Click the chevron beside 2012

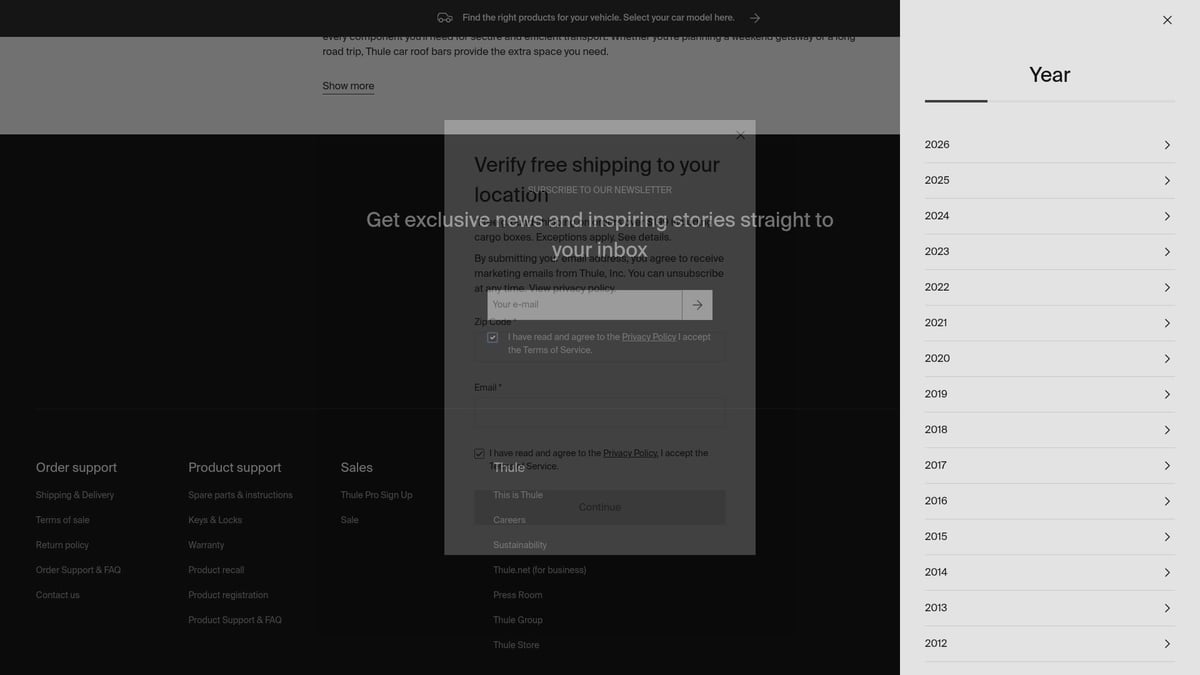[1167, 644]
